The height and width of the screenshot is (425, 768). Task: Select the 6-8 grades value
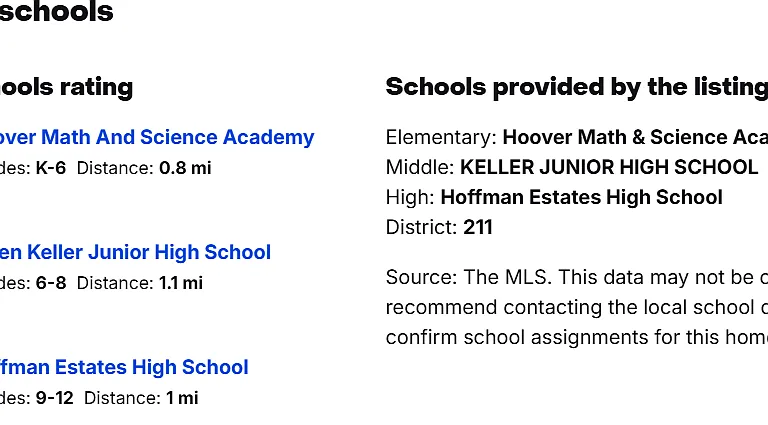click(50, 283)
